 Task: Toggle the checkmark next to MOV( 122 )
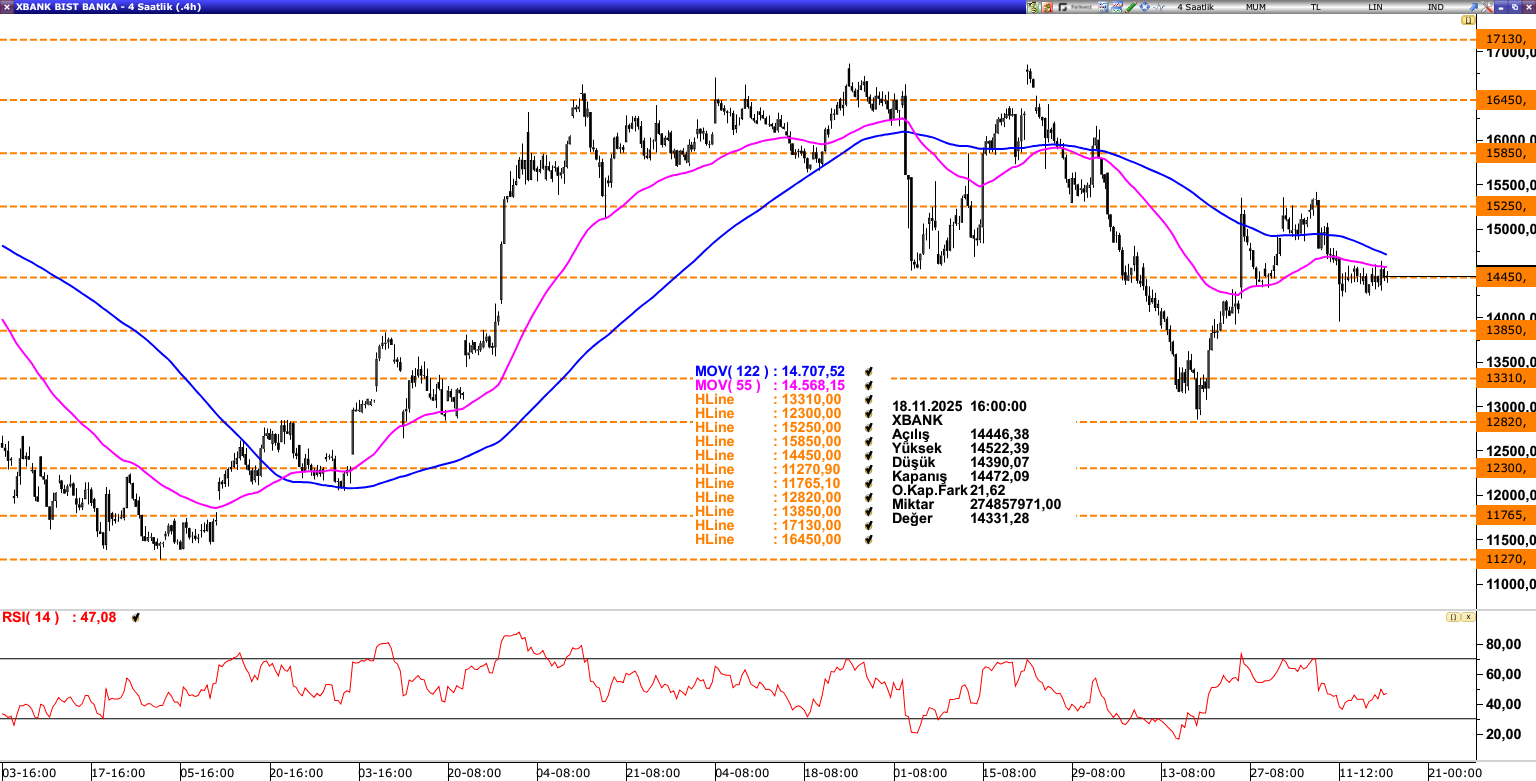pyautogui.click(x=869, y=371)
